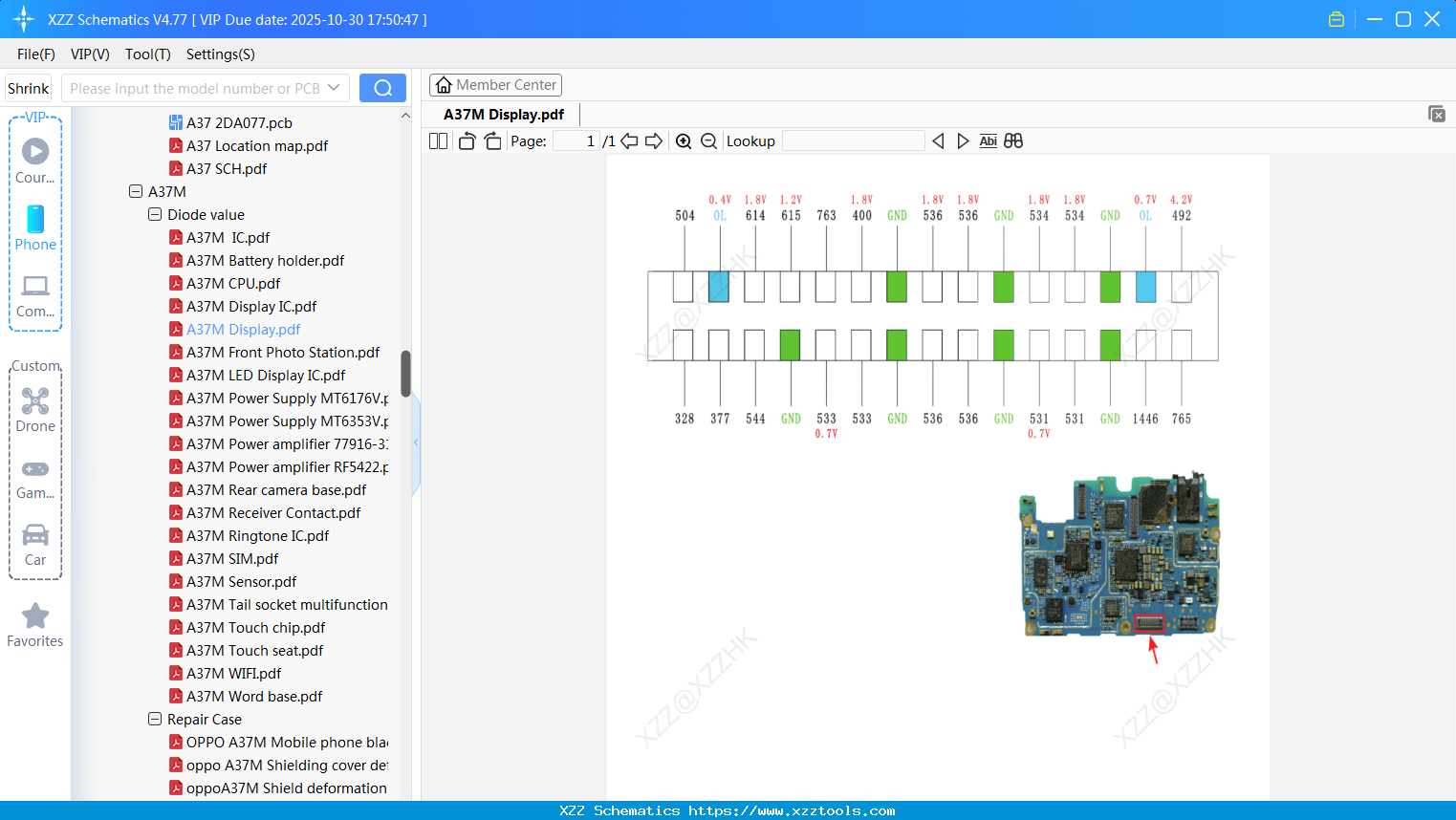Collapse the Diode value tree folder
This screenshot has width=1456, height=820.
(155, 214)
